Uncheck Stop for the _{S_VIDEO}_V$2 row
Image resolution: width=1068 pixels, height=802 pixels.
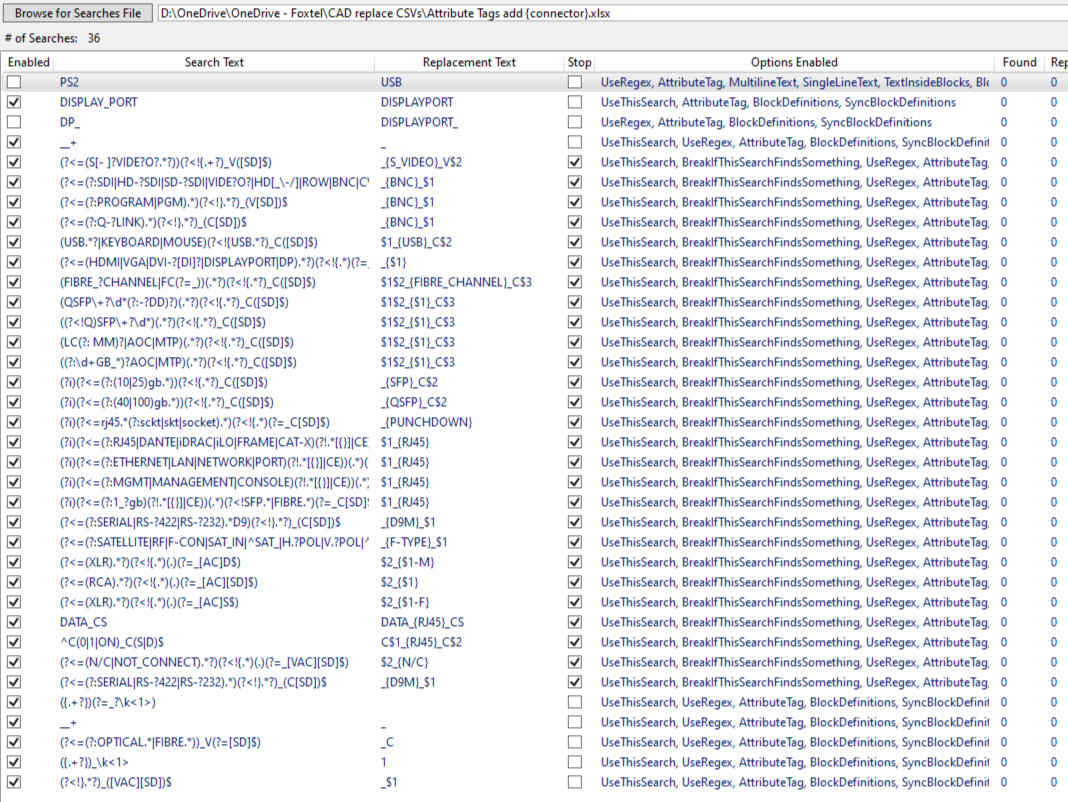(x=574, y=162)
